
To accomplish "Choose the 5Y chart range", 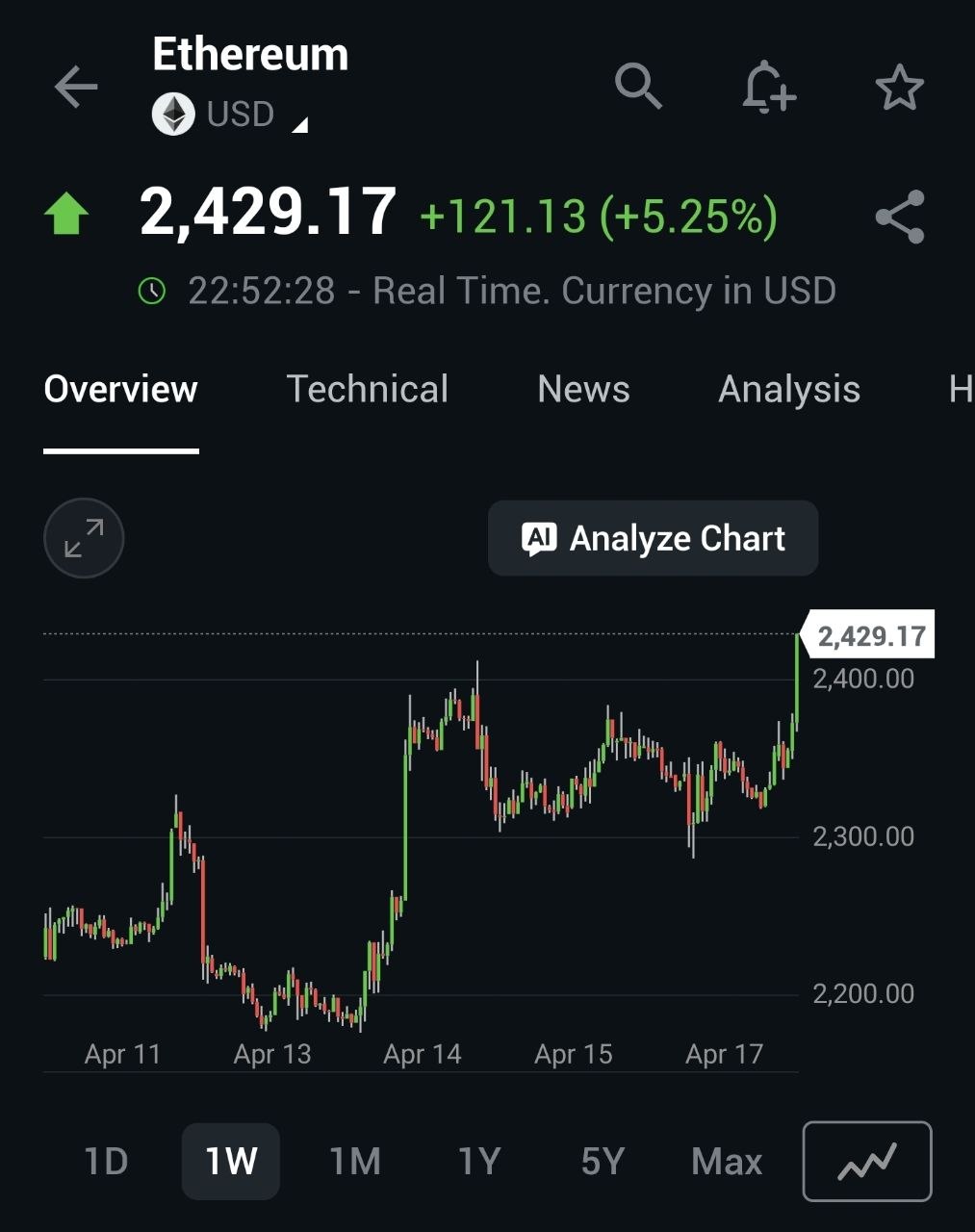I will 603,1162.
